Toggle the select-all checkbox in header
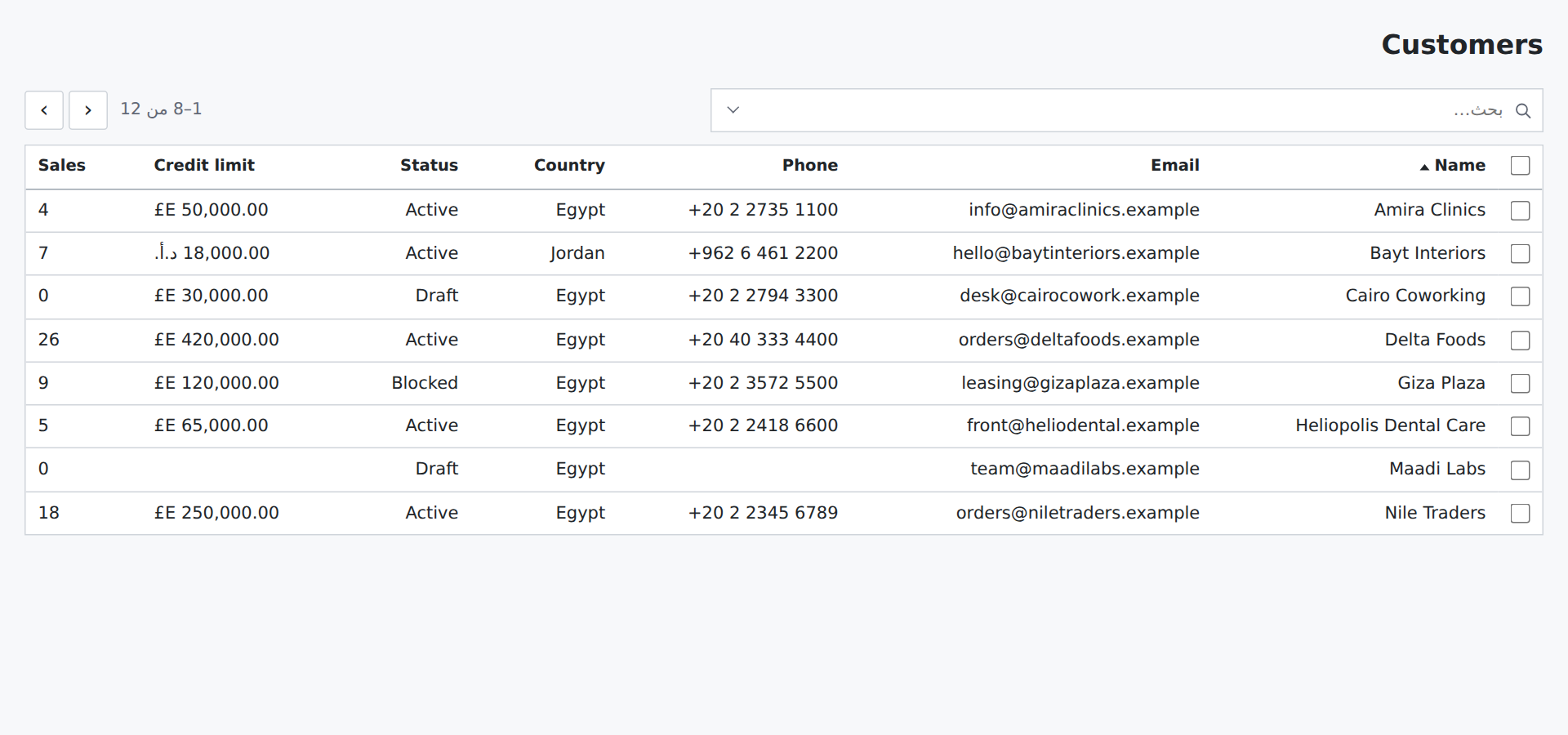 pyautogui.click(x=1521, y=166)
